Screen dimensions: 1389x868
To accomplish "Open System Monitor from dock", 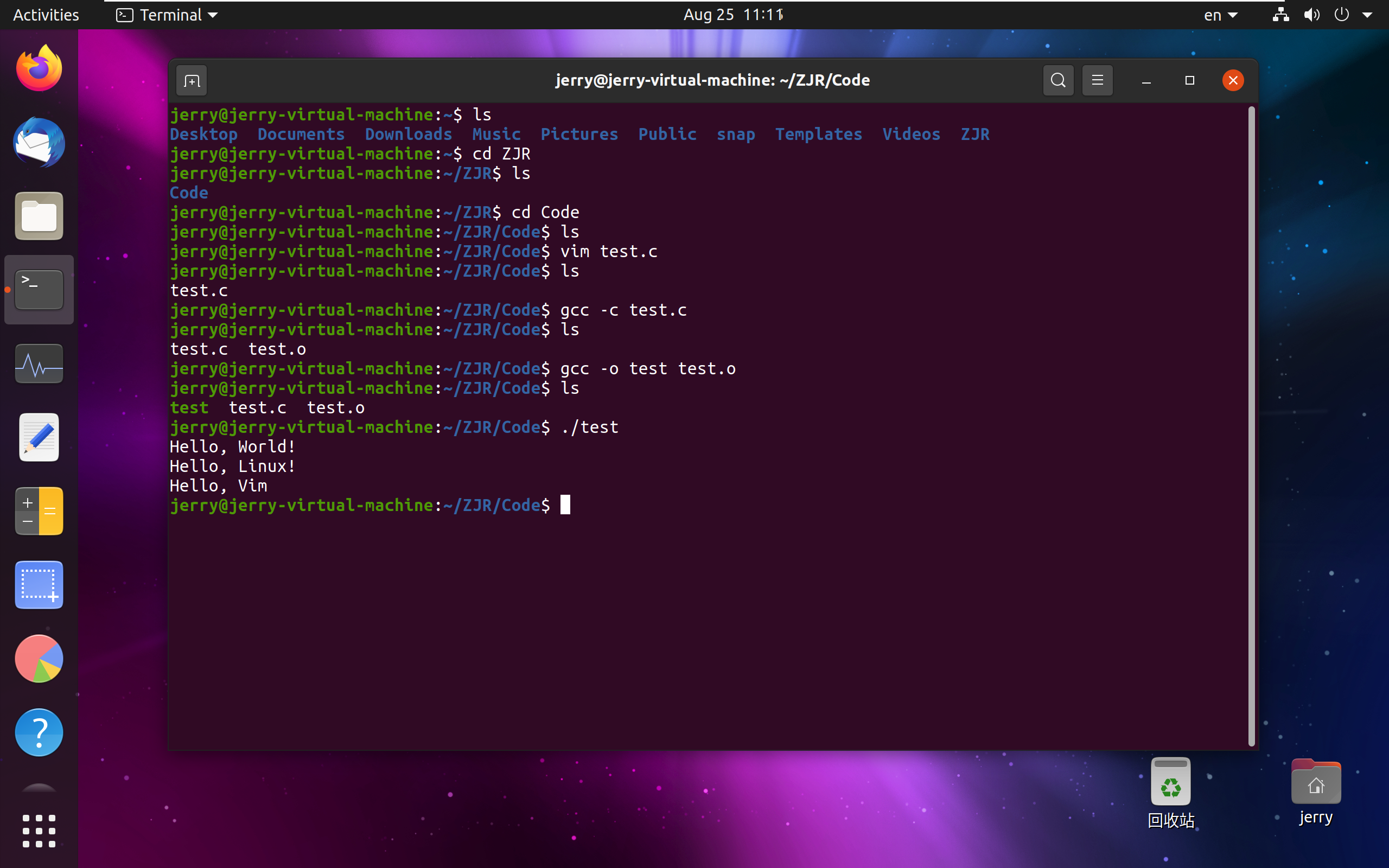I will 39,364.
